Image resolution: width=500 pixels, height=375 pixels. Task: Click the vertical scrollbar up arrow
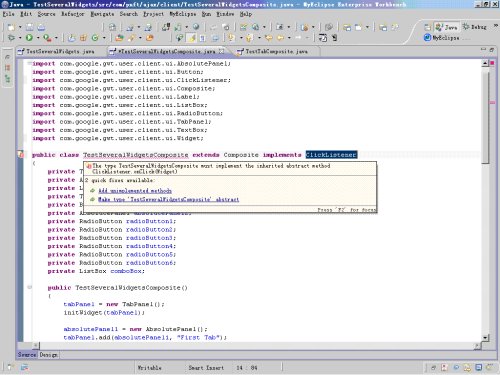(485, 63)
